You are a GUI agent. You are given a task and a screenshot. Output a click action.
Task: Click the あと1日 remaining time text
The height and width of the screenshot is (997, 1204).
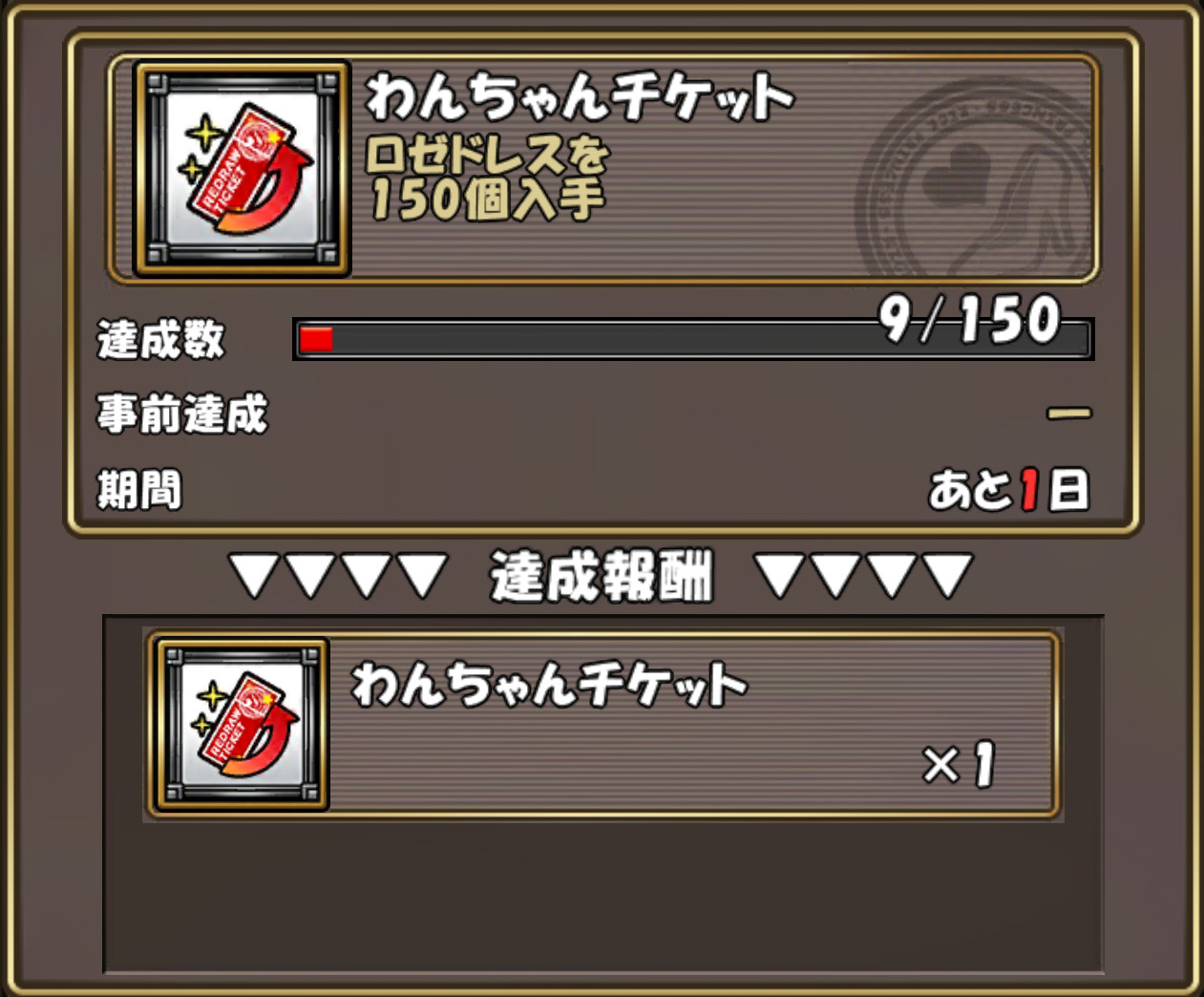(x=1008, y=490)
